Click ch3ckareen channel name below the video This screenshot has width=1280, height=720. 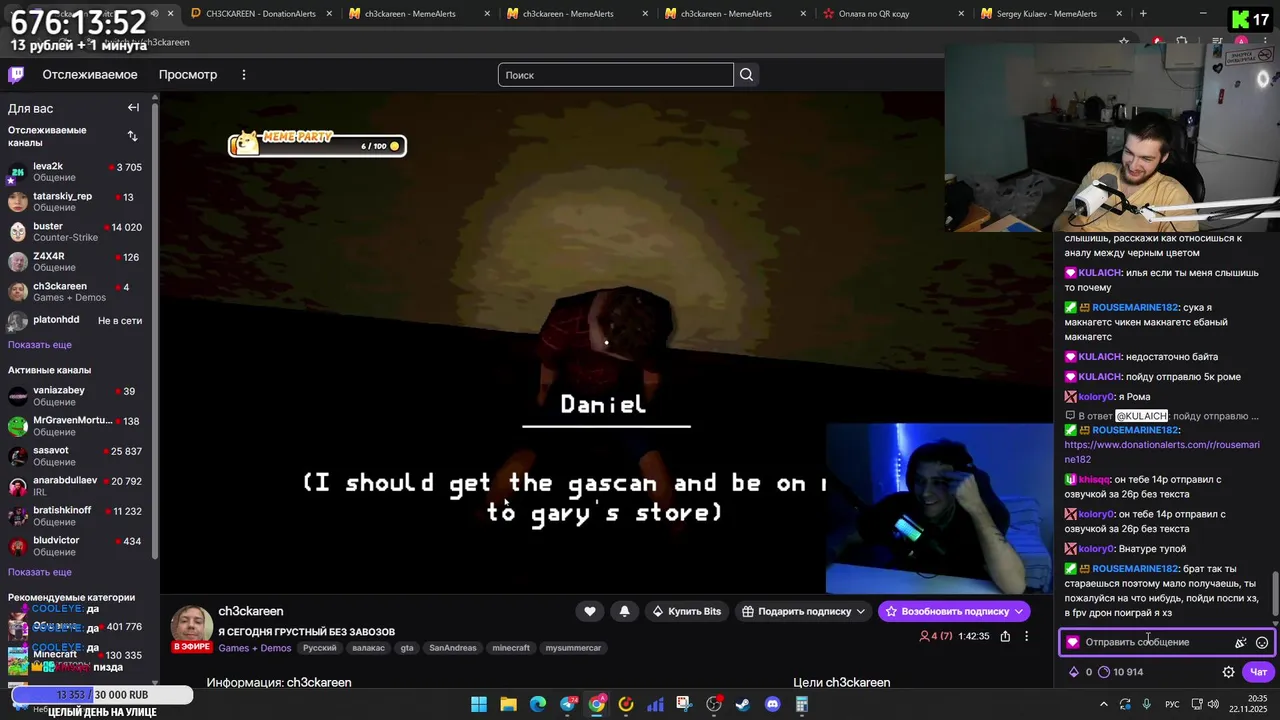(x=251, y=611)
